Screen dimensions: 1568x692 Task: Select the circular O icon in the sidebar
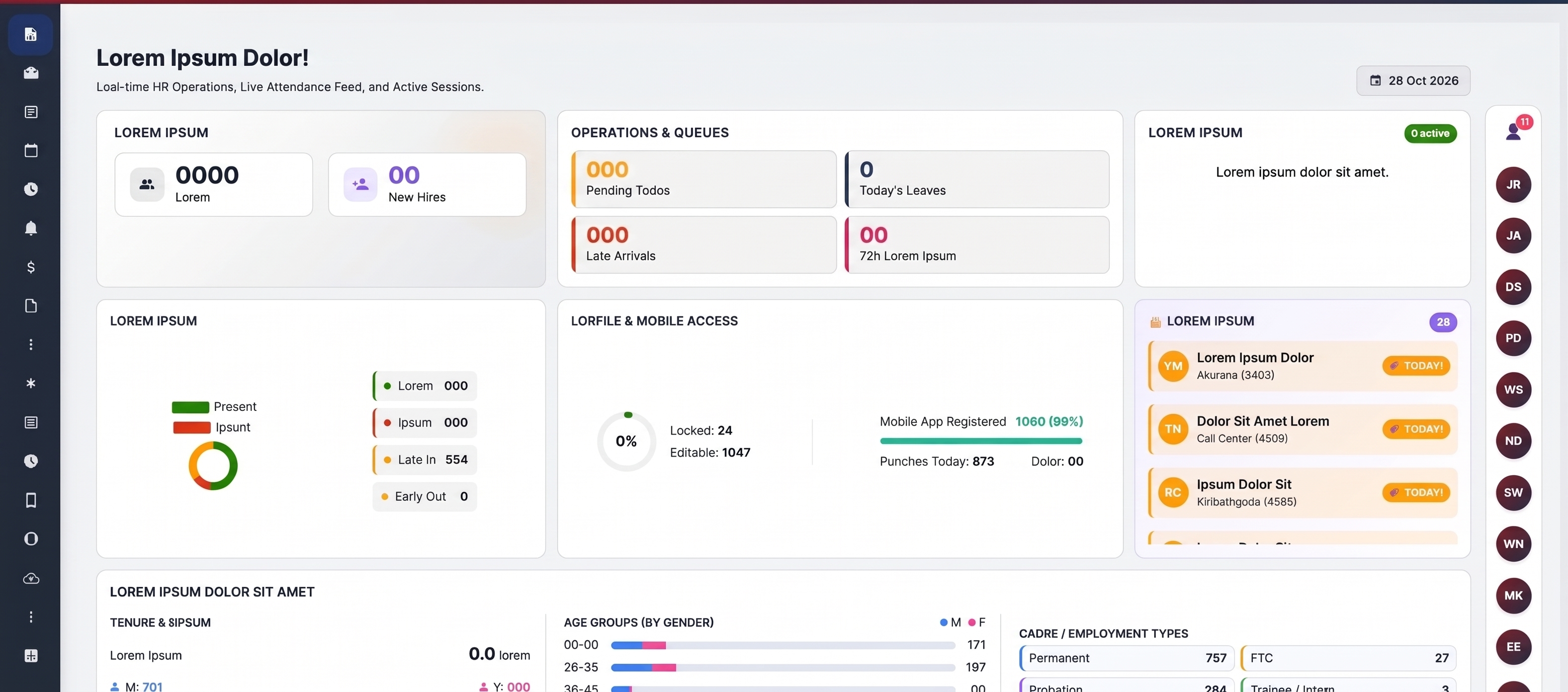[31, 539]
